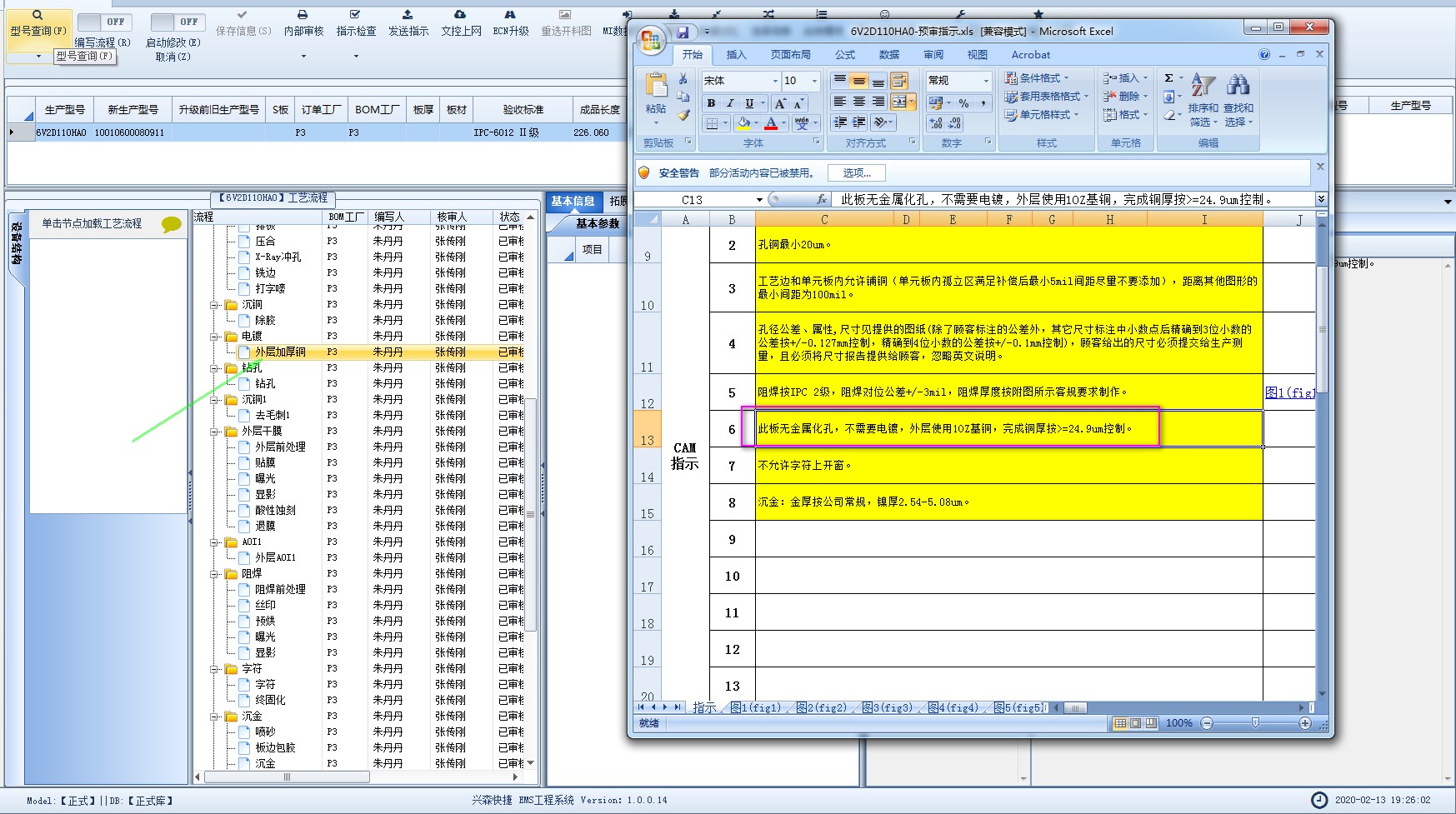Click the 文控上网 cloud icon
Image resolution: width=1456 pixels, height=814 pixels.
[x=460, y=15]
